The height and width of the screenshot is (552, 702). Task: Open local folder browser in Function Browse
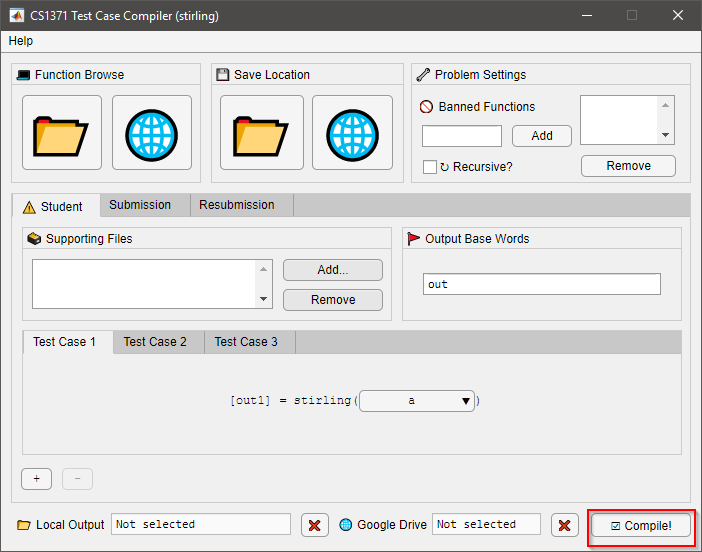point(62,133)
